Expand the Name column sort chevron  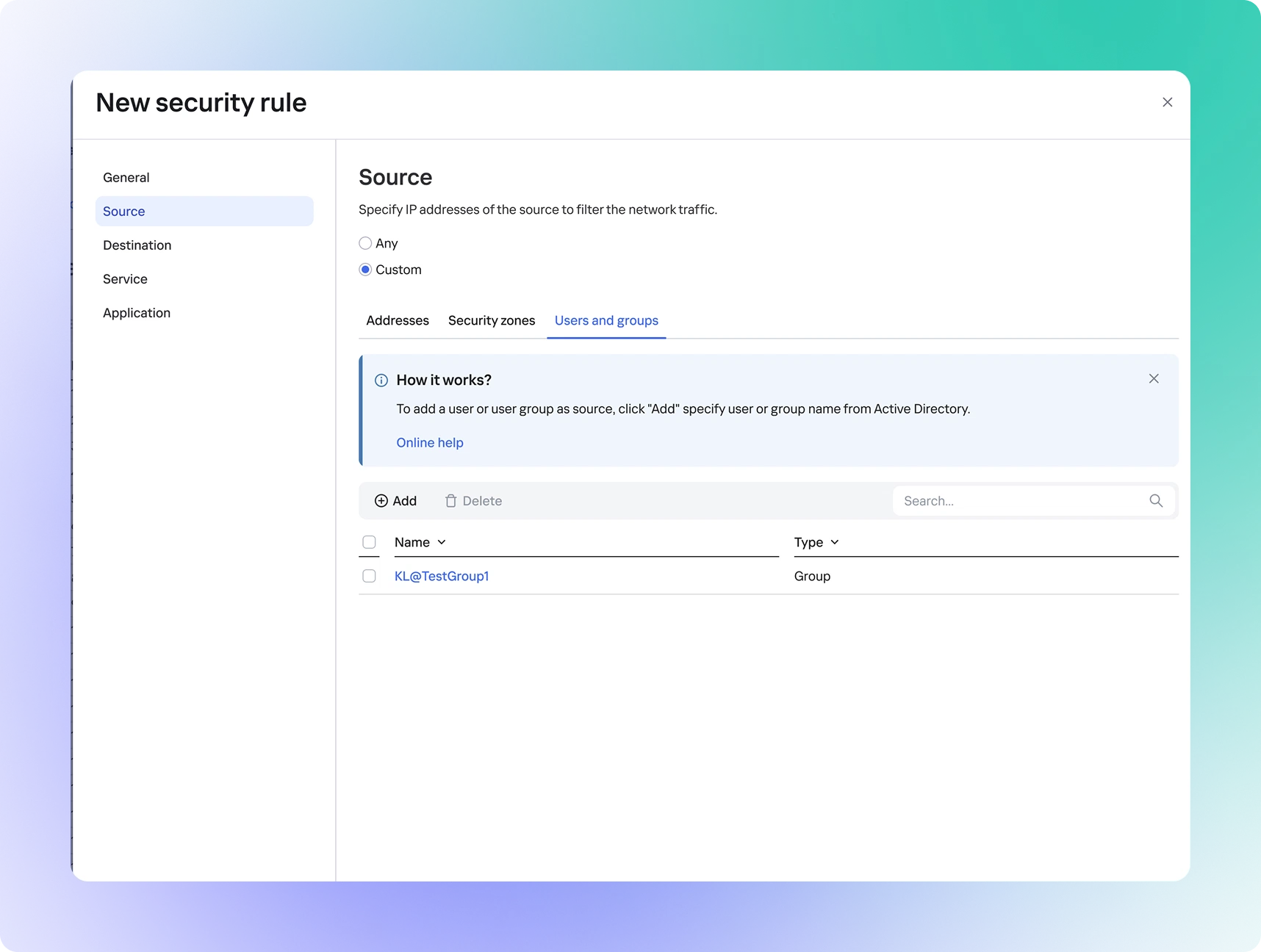tap(442, 542)
